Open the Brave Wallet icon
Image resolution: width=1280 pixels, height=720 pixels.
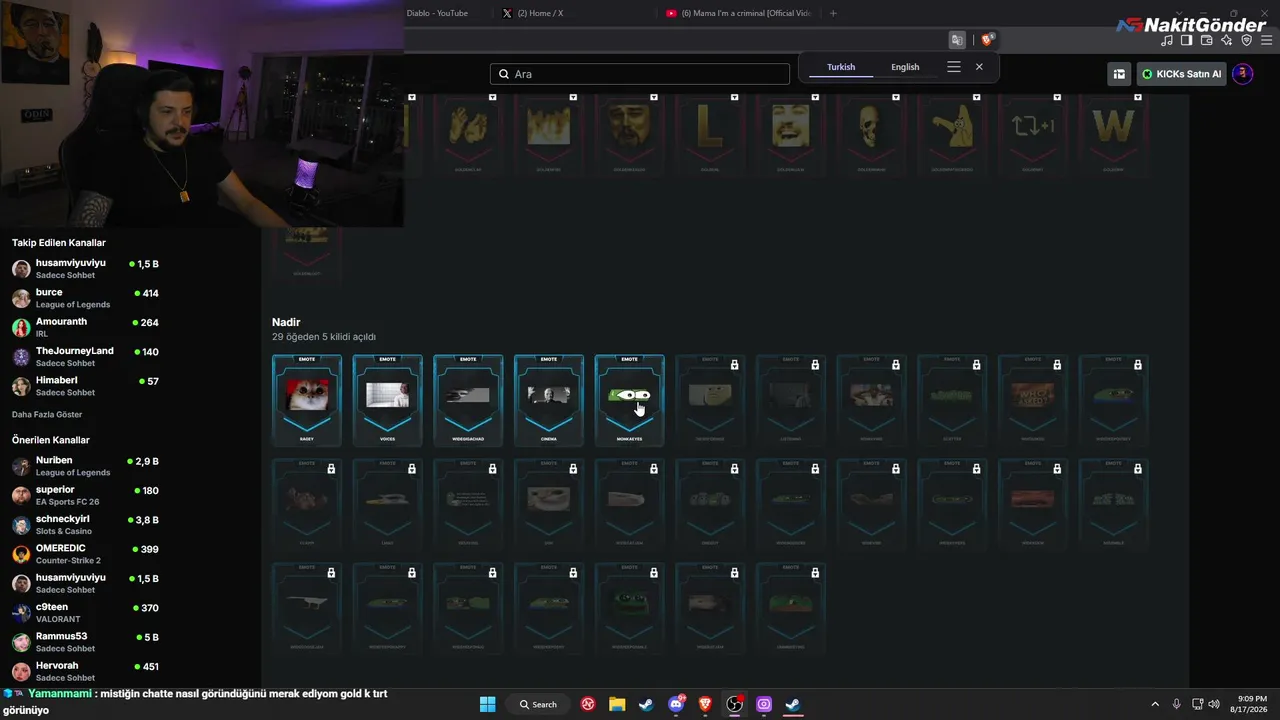tap(1206, 41)
